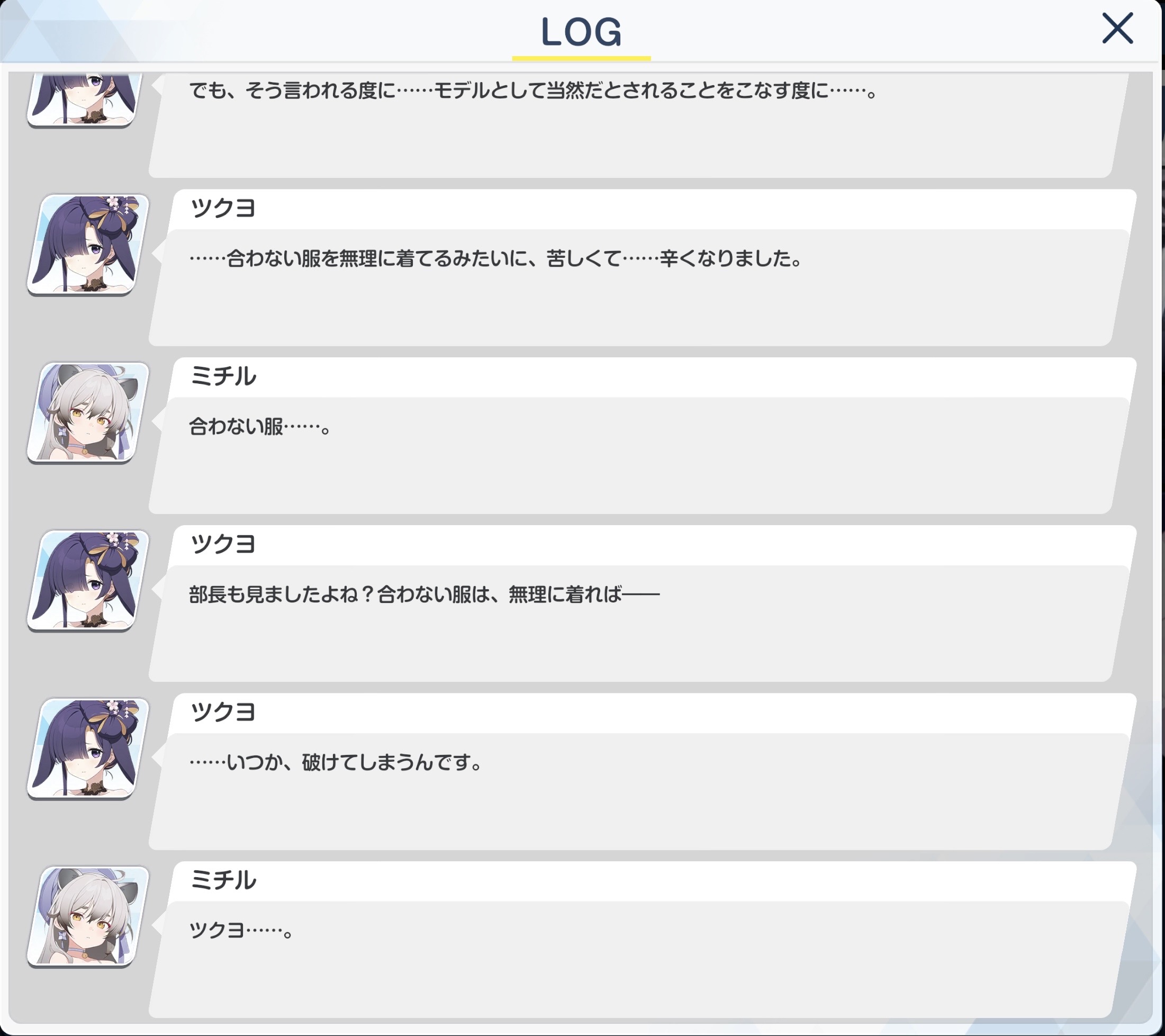Click Tsukuyo's portrait beside 苦しくて line
This screenshot has height=1036, width=1165.
click(88, 245)
